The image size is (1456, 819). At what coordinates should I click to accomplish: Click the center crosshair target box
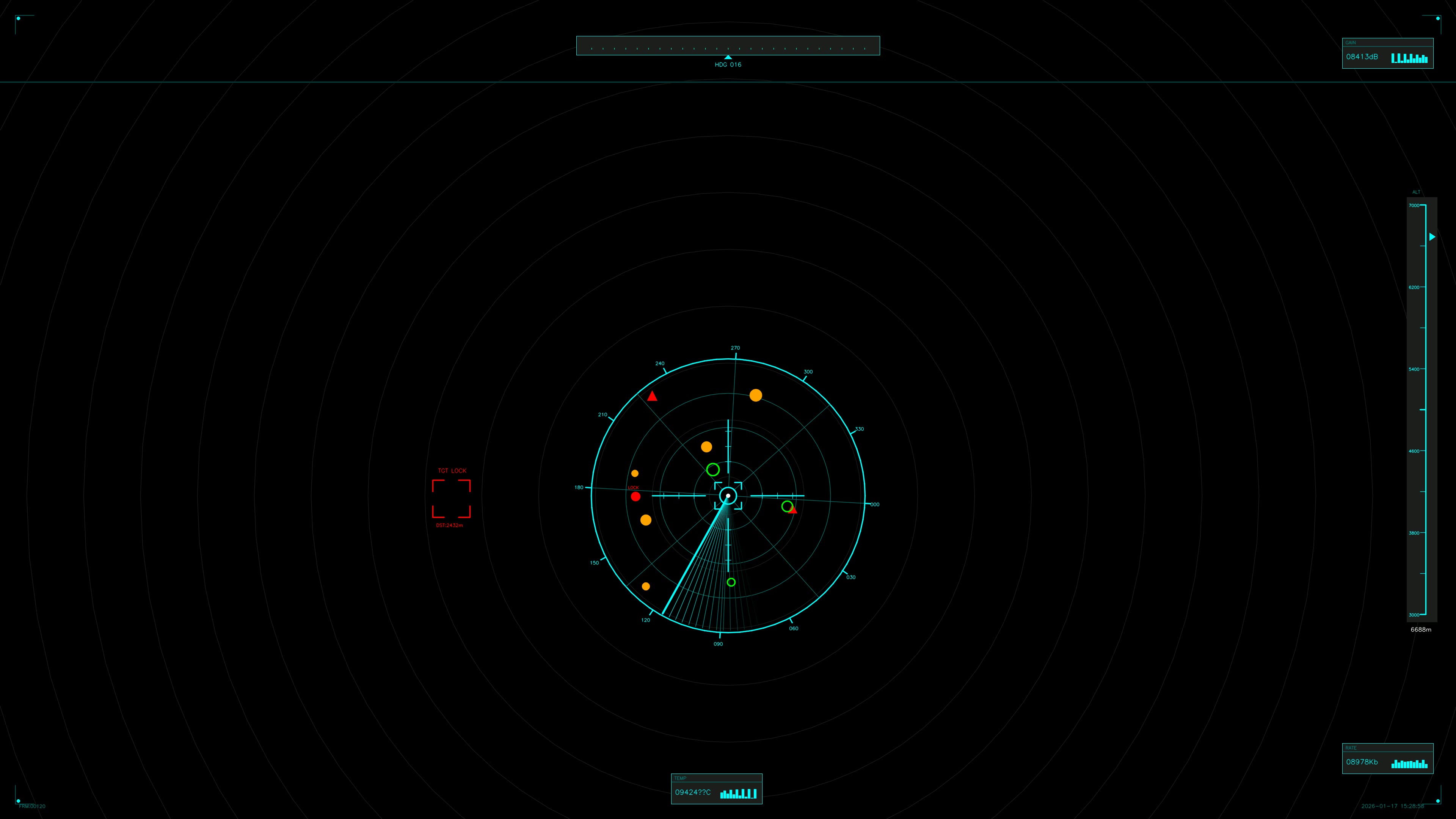[x=728, y=496]
